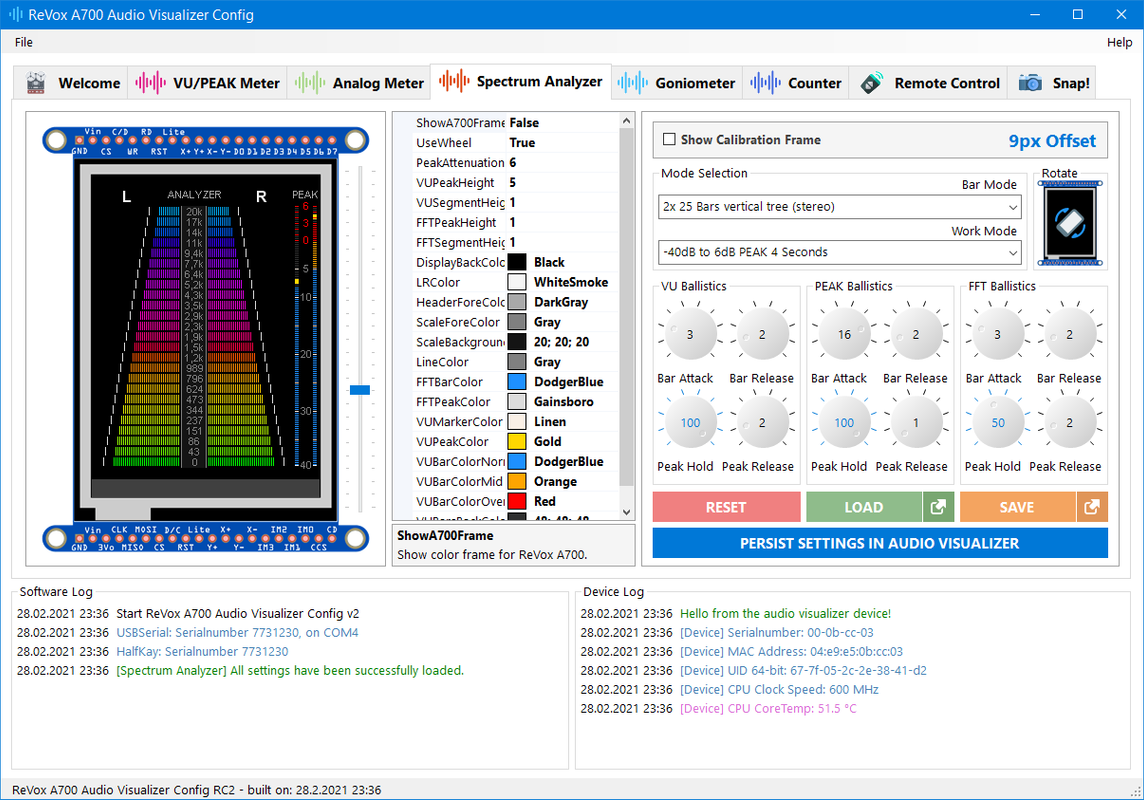Select the LineColor Gray swatch

(517, 362)
